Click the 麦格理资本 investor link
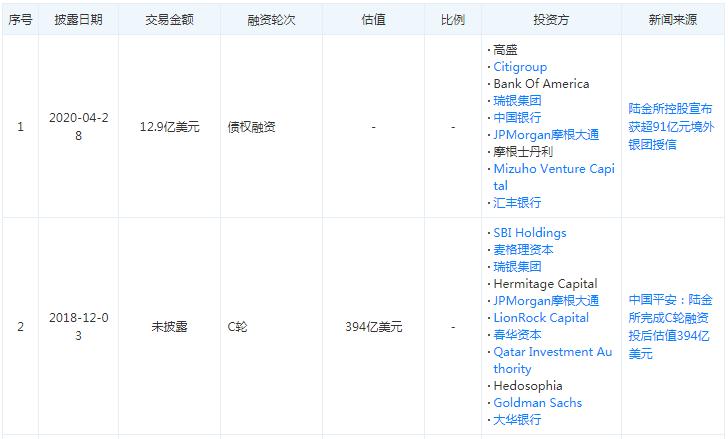 pos(523,250)
